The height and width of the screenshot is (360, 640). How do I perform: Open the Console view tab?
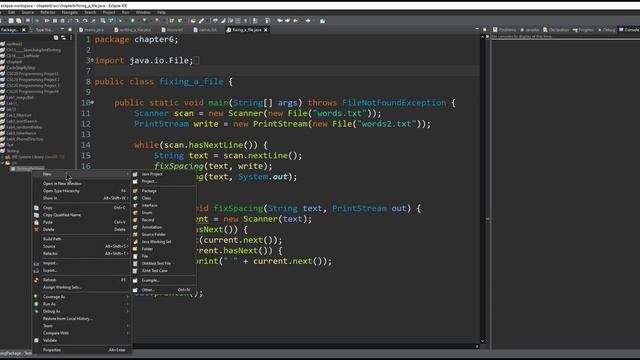pos(629,30)
